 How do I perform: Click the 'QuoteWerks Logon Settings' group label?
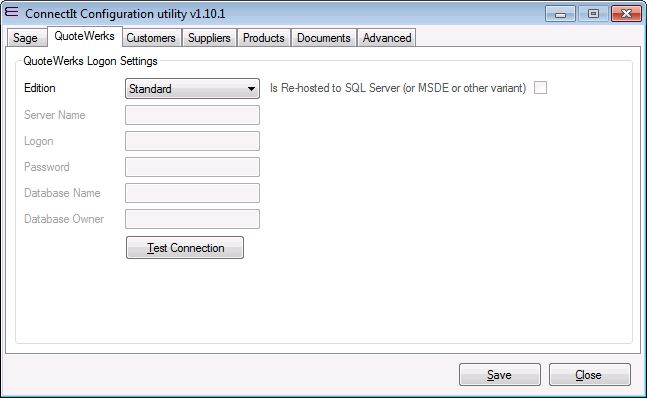[x=90, y=61]
